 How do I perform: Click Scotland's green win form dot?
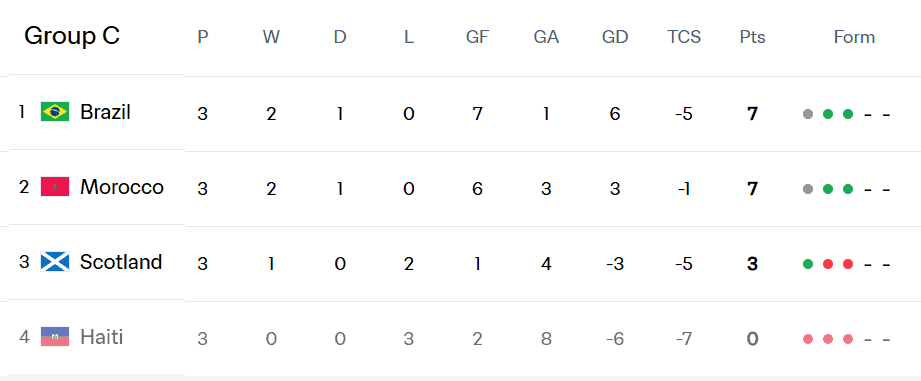pyautogui.click(x=808, y=264)
